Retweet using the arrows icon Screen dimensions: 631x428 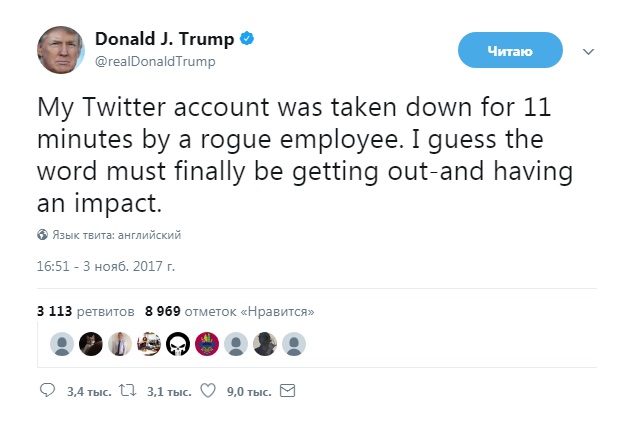click(x=126, y=391)
